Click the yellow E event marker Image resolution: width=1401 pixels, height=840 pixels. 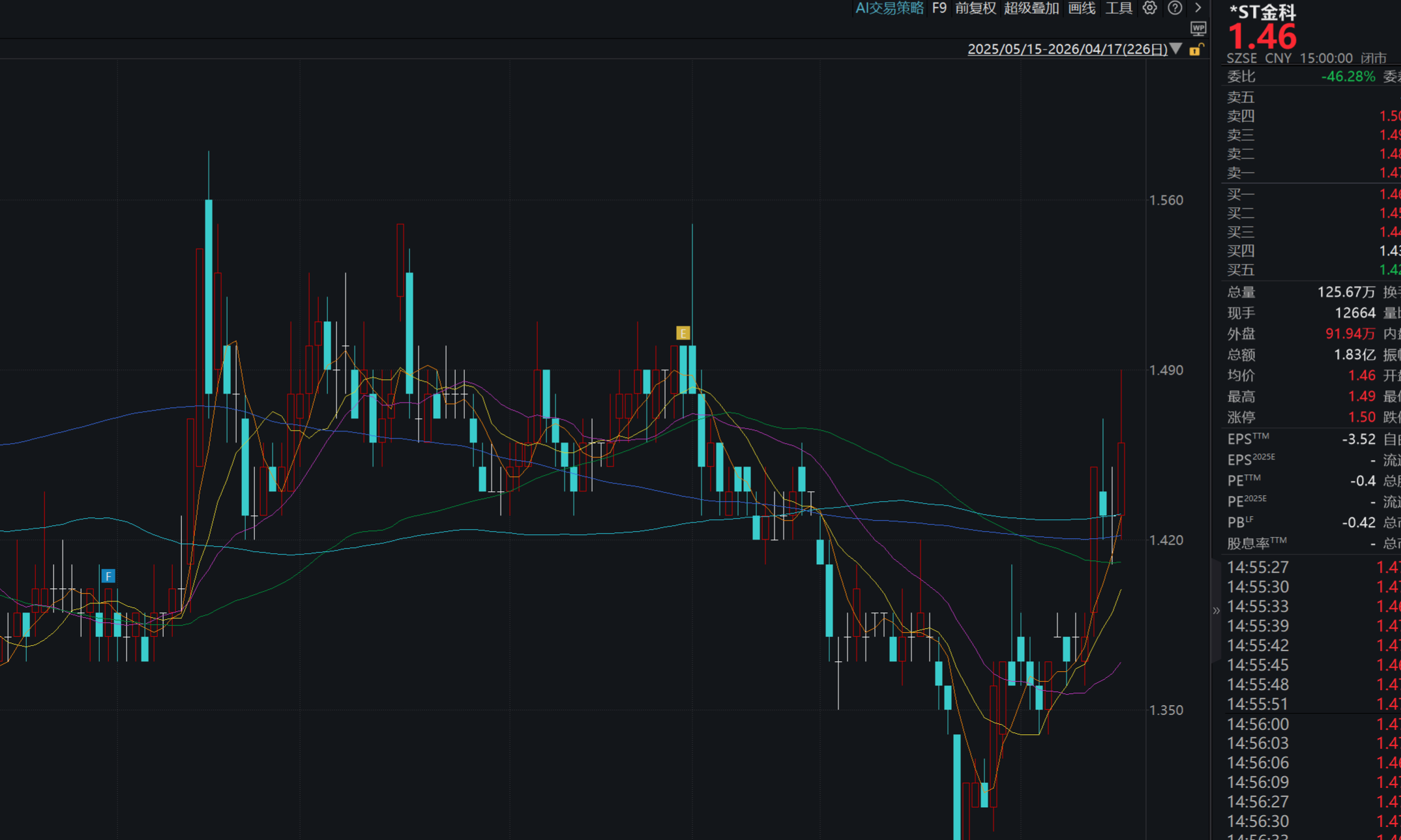[x=683, y=333]
